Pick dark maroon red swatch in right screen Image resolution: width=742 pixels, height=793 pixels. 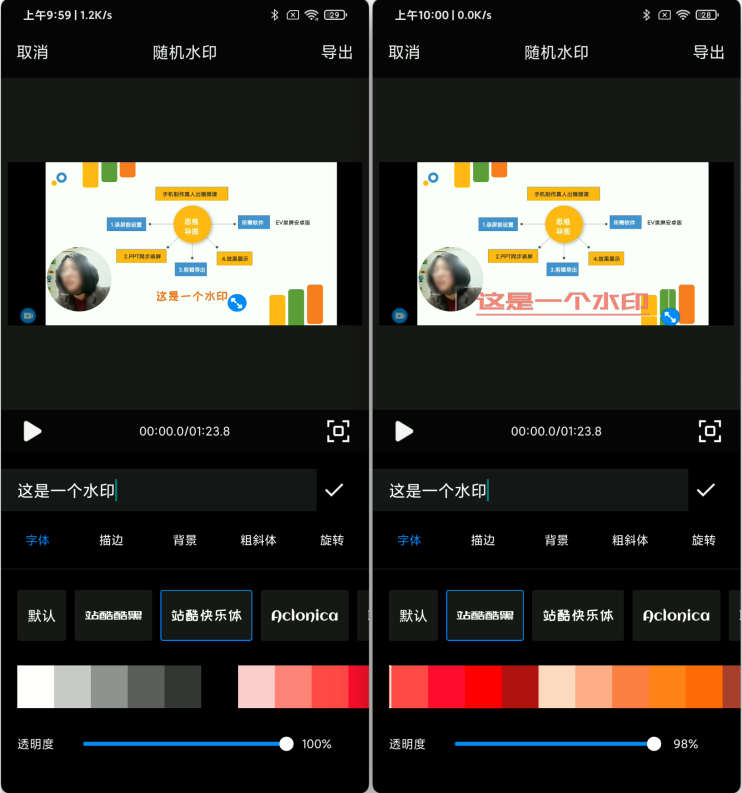coord(520,686)
